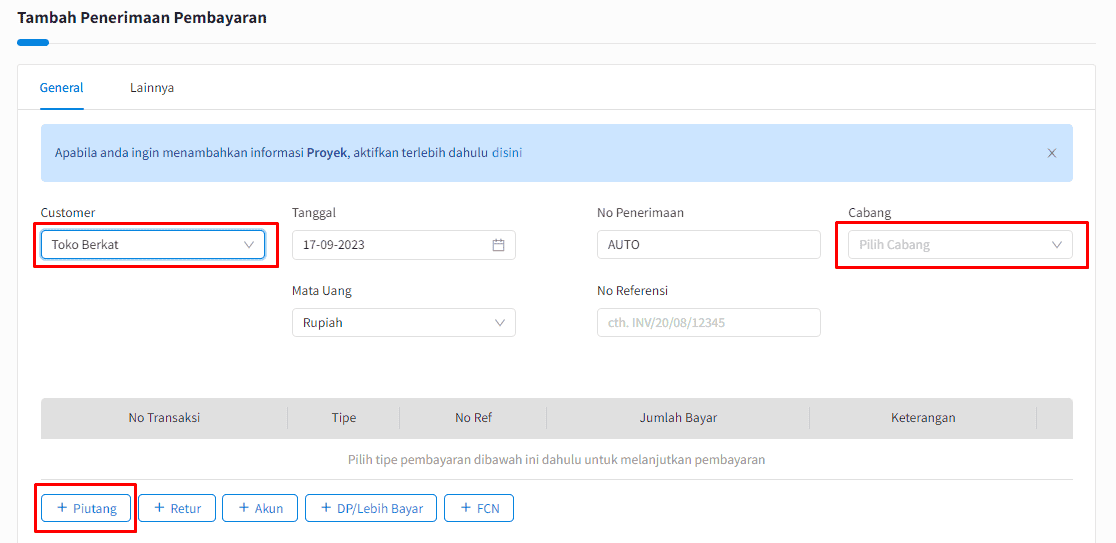The width and height of the screenshot is (1116, 543).
Task: Select the Keterangan column header
Action: pyautogui.click(x=922, y=418)
